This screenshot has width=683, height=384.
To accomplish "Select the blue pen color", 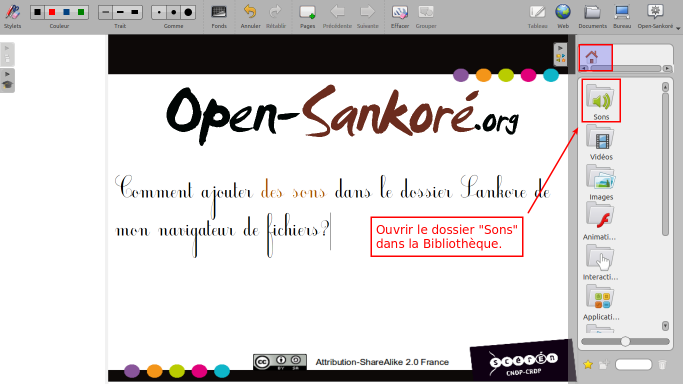I will point(66,12).
